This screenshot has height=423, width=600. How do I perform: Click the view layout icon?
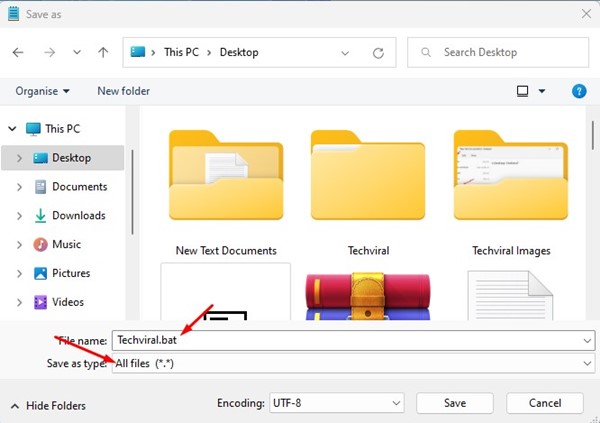(x=522, y=91)
